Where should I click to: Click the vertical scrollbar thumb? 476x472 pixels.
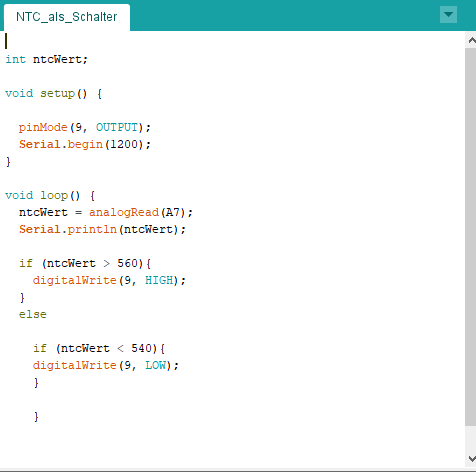click(470, 237)
